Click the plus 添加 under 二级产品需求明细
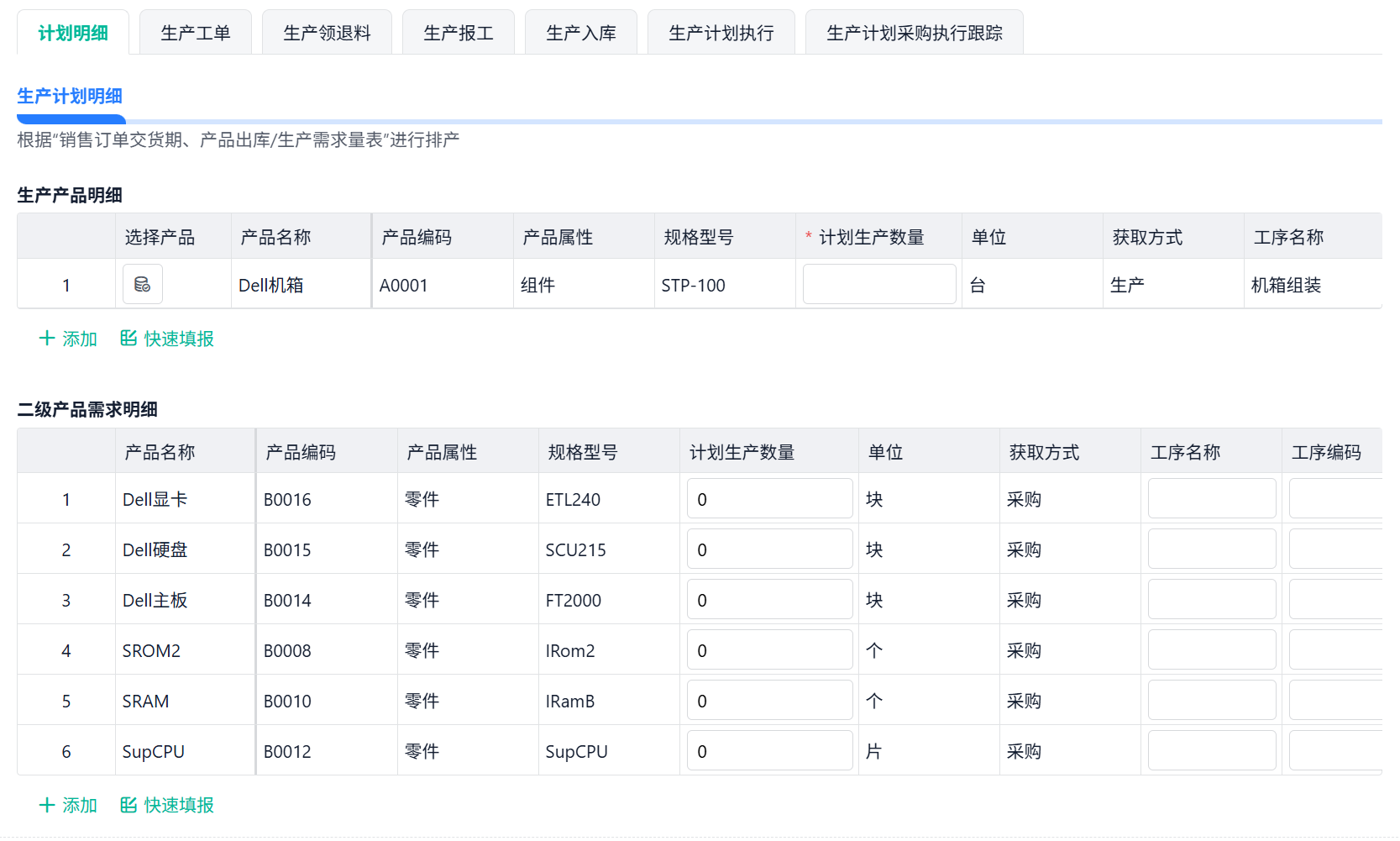The image size is (1400, 841). tap(68, 805)
